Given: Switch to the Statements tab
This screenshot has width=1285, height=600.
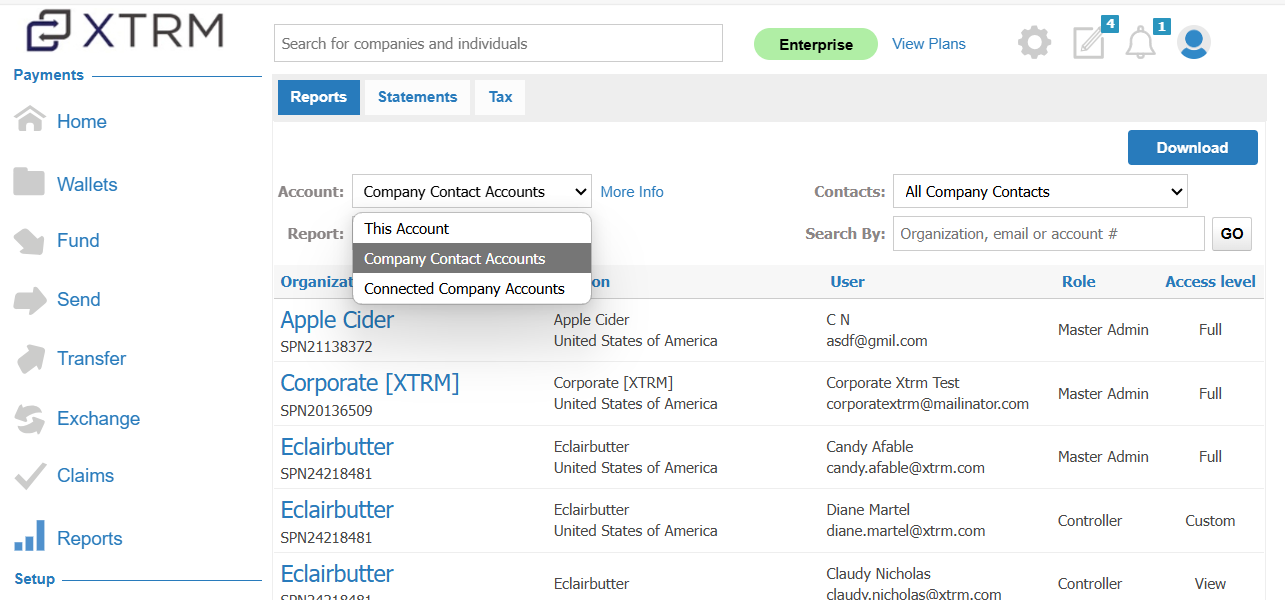Looking at the screenshot, I should (417, 97).
